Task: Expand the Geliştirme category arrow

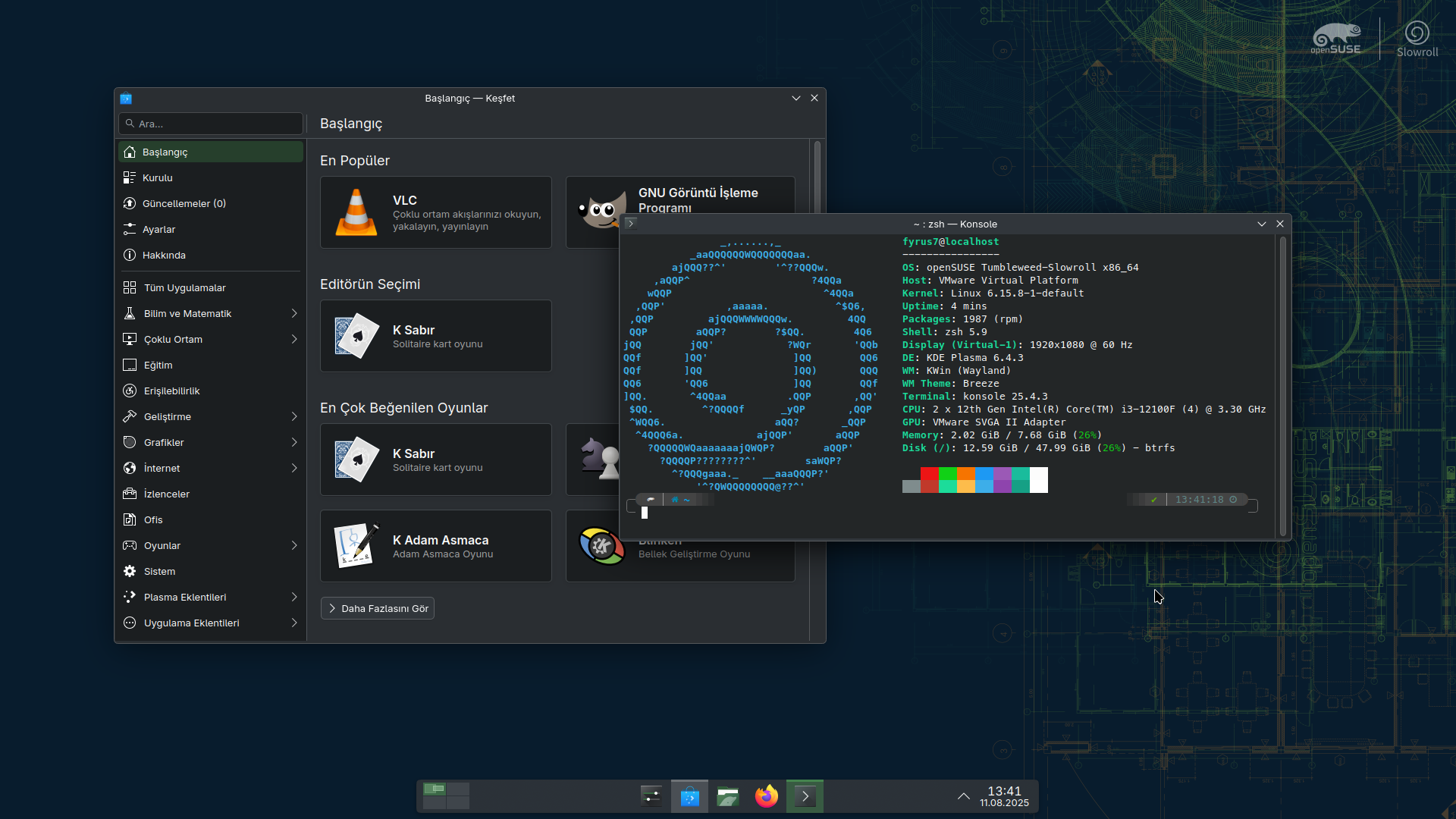Action: pos(294,416)
